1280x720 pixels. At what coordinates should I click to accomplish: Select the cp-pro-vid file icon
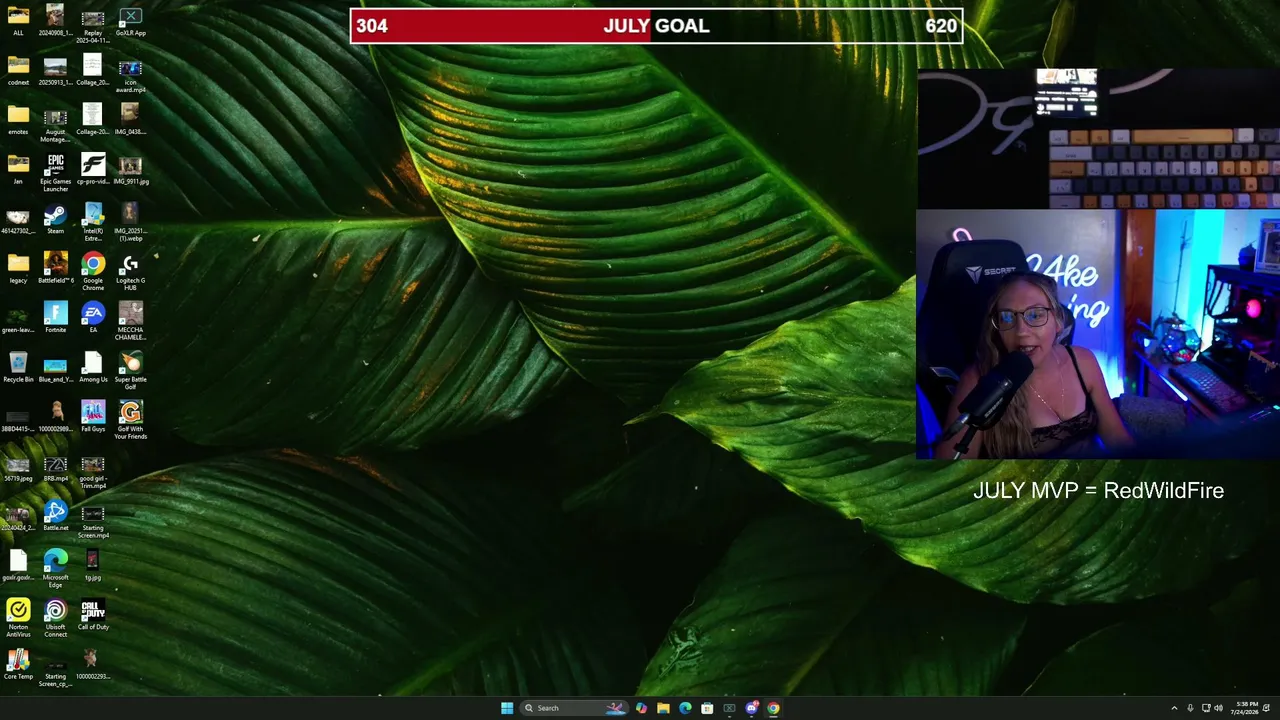click(93, 169)
